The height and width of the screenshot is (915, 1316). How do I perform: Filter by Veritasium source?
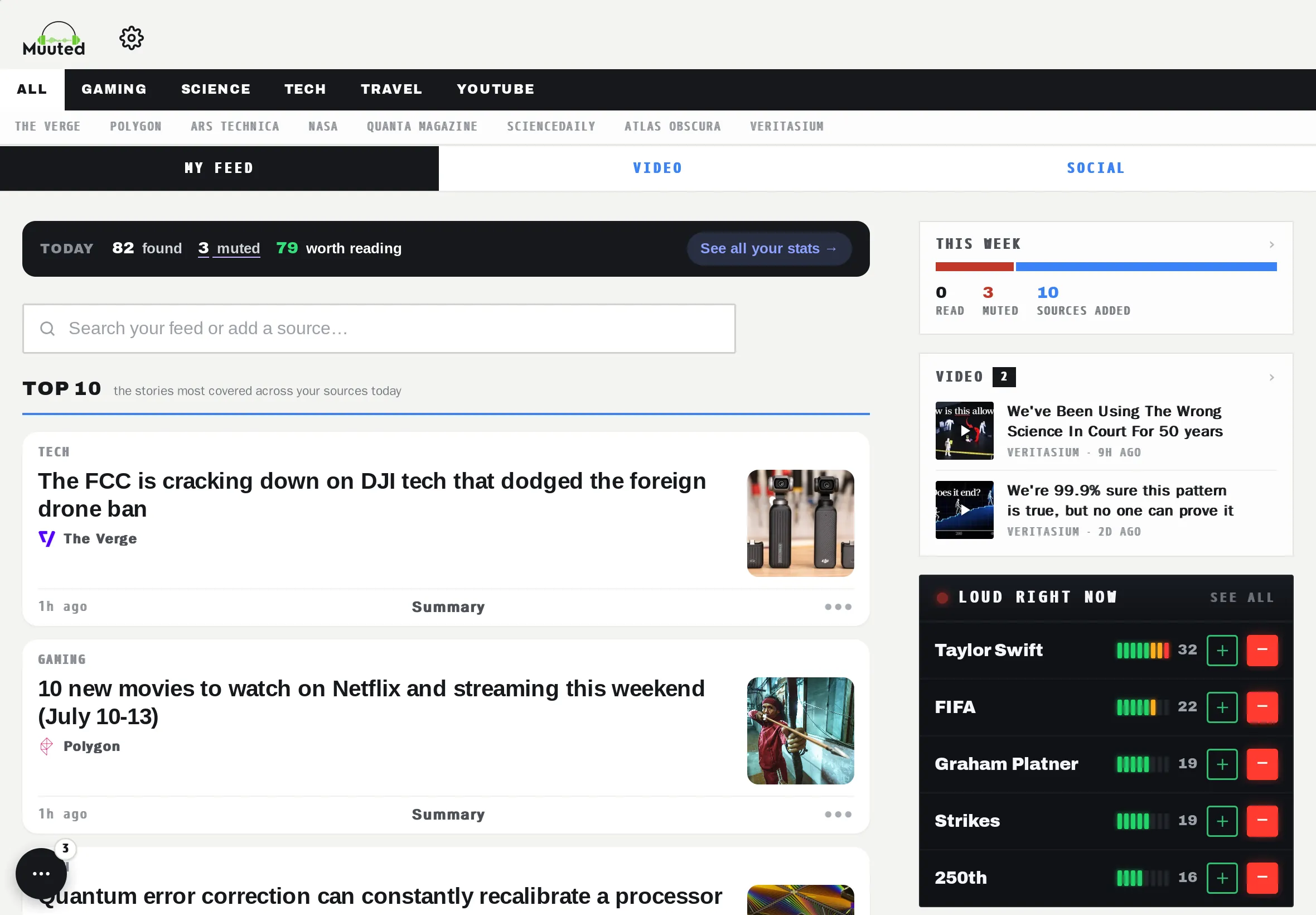(787, 126)
